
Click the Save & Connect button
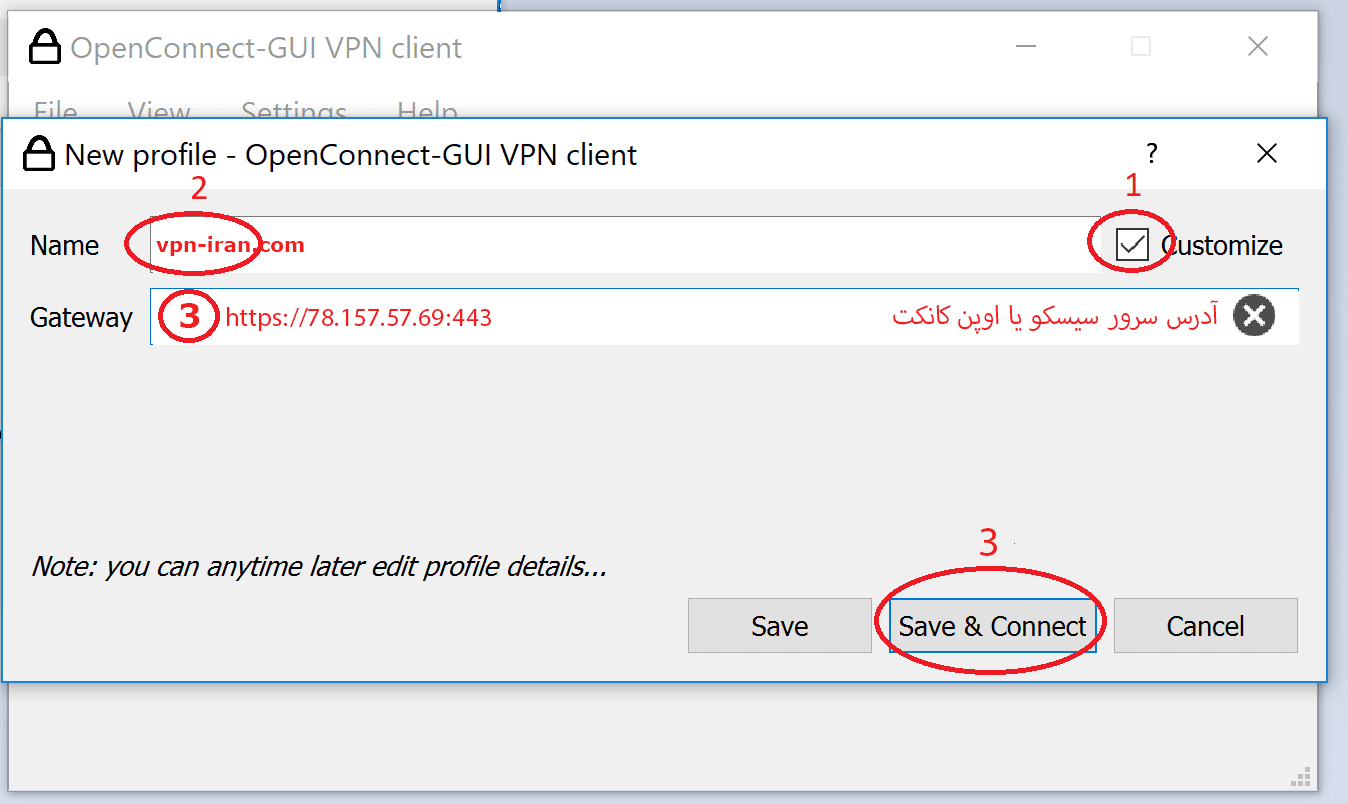click(x=991, y=625)
